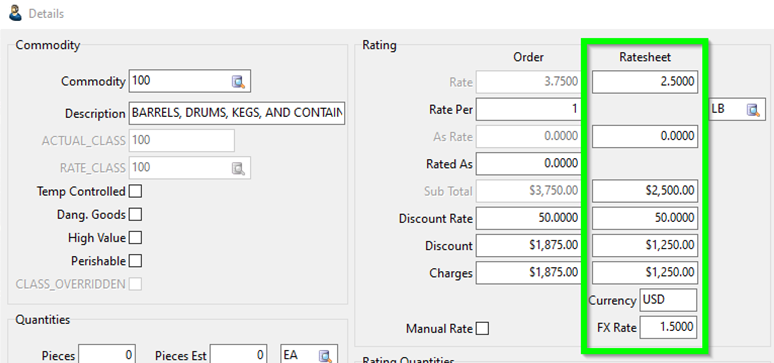Click the Ratesheet Sub Total $2,500.00 field
The image size is (774, 363).
point(645,191)
